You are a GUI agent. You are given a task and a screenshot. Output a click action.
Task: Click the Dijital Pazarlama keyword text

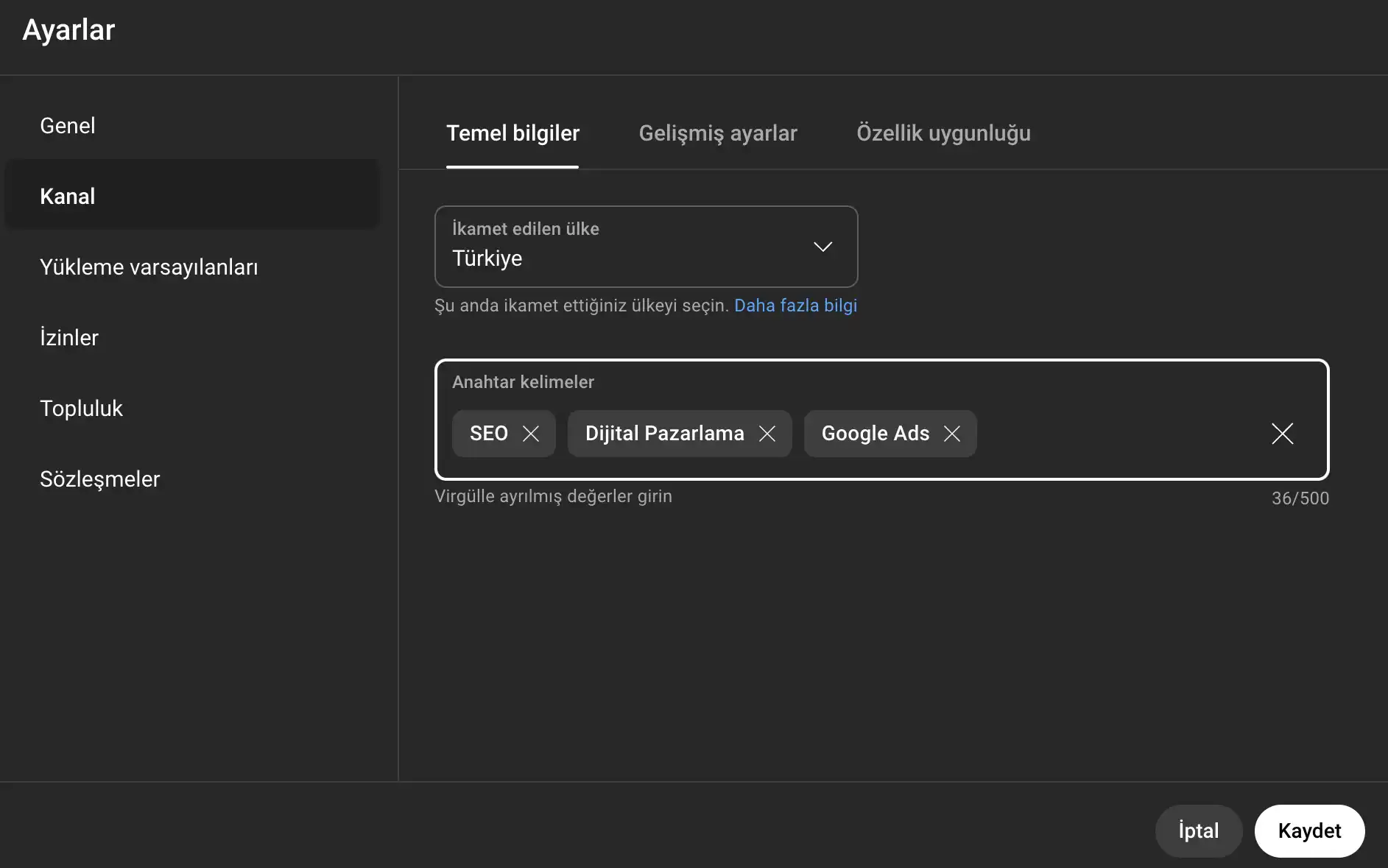point(664,434)
